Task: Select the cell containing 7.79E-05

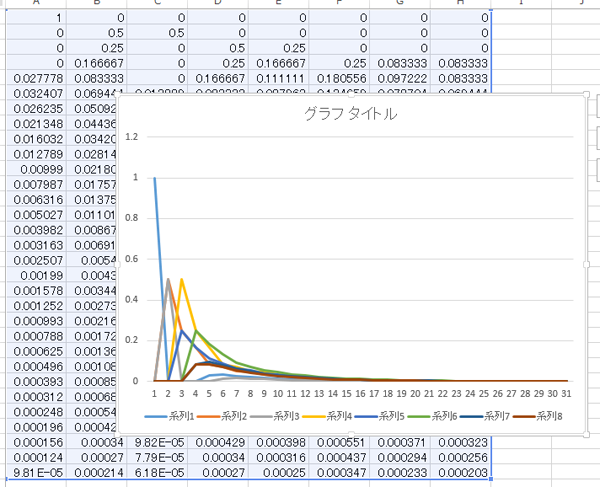Action: point(157,458)
